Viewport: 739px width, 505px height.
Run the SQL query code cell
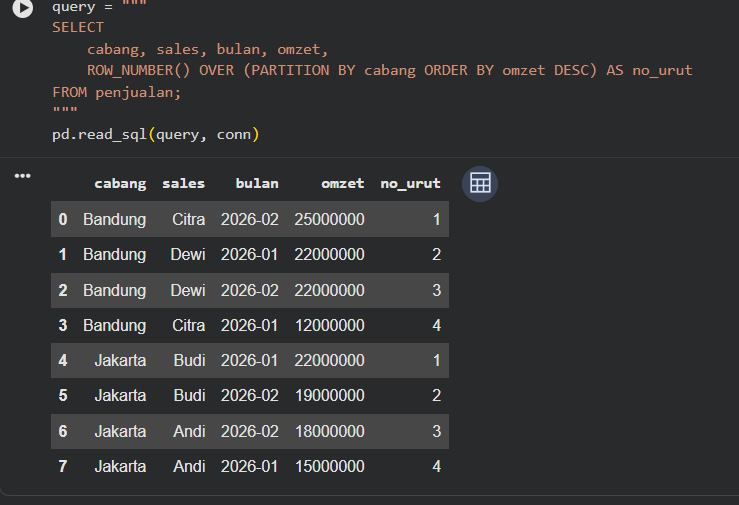(x=23, y=8)
